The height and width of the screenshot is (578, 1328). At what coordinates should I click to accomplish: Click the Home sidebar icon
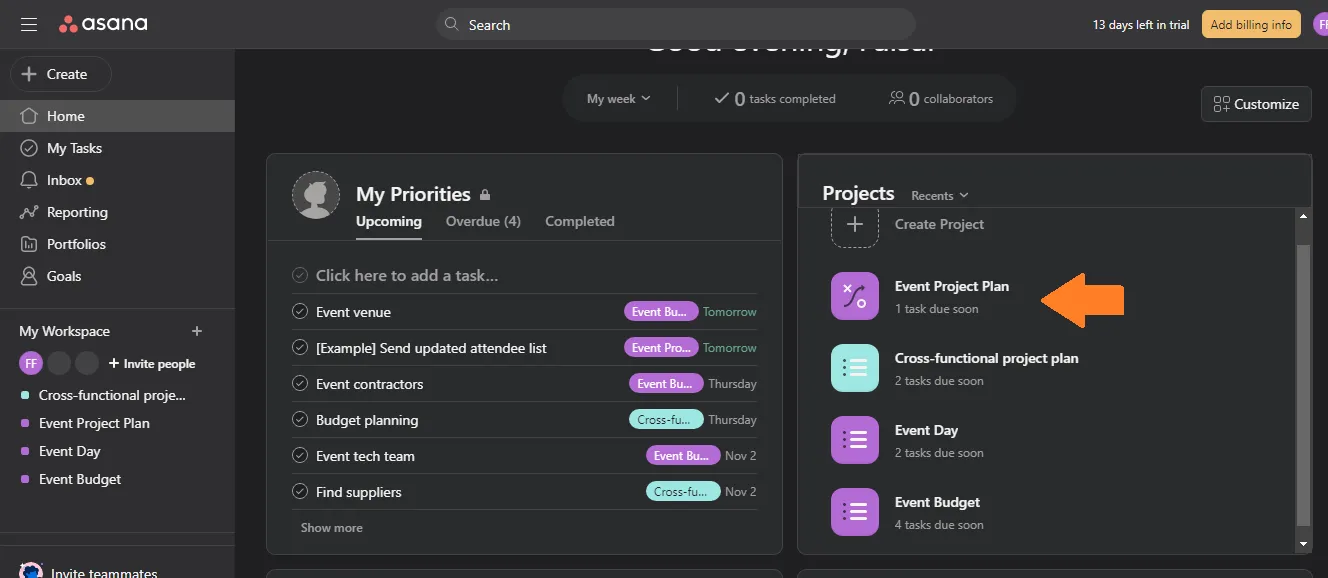point(29,116)
